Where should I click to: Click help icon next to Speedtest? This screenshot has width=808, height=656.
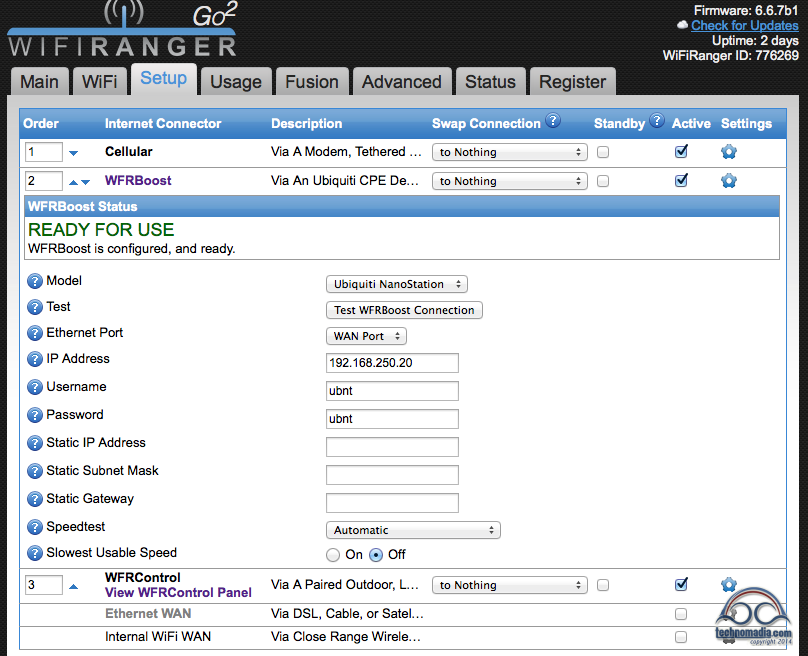[x=35, y=528]
